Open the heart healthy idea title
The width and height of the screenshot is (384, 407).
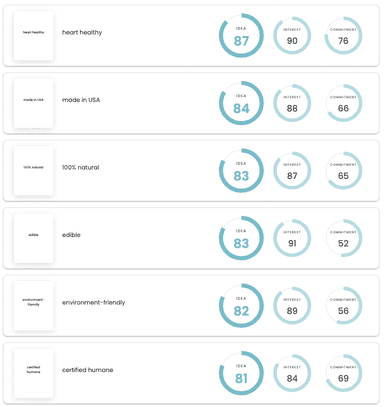[x=82, y=32]
